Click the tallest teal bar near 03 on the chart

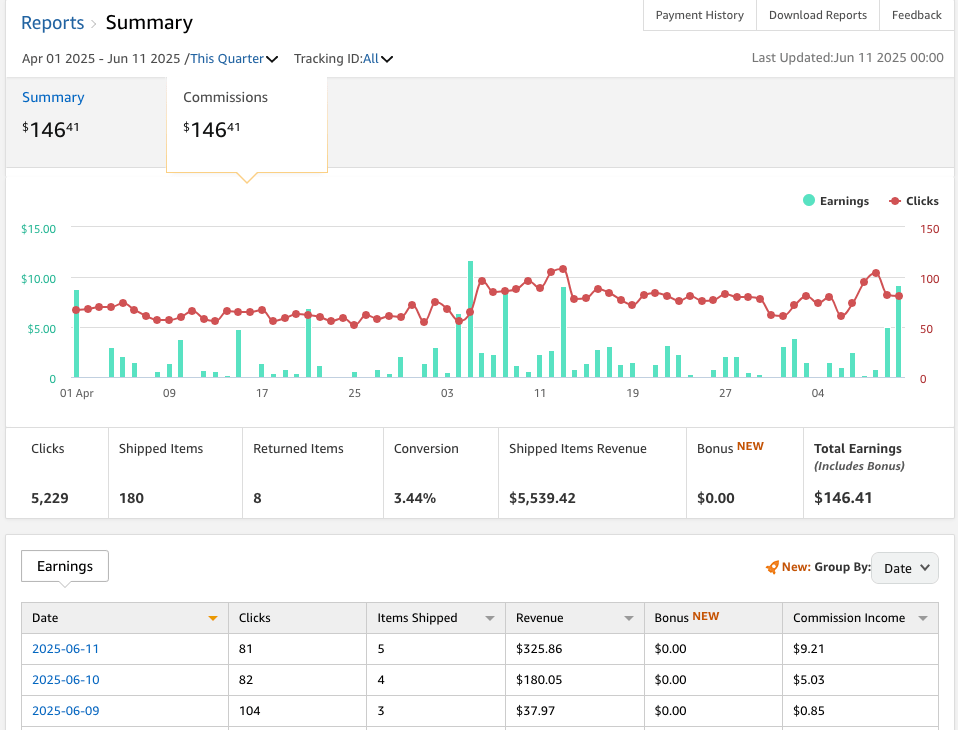(x=470, y=320)
